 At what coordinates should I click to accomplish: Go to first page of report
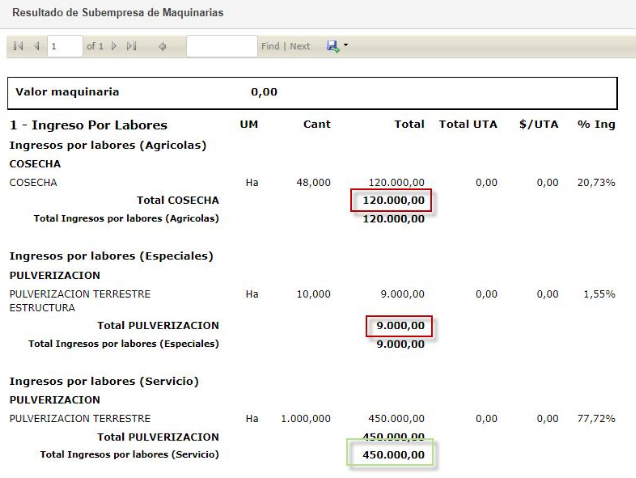coord(18,46)
